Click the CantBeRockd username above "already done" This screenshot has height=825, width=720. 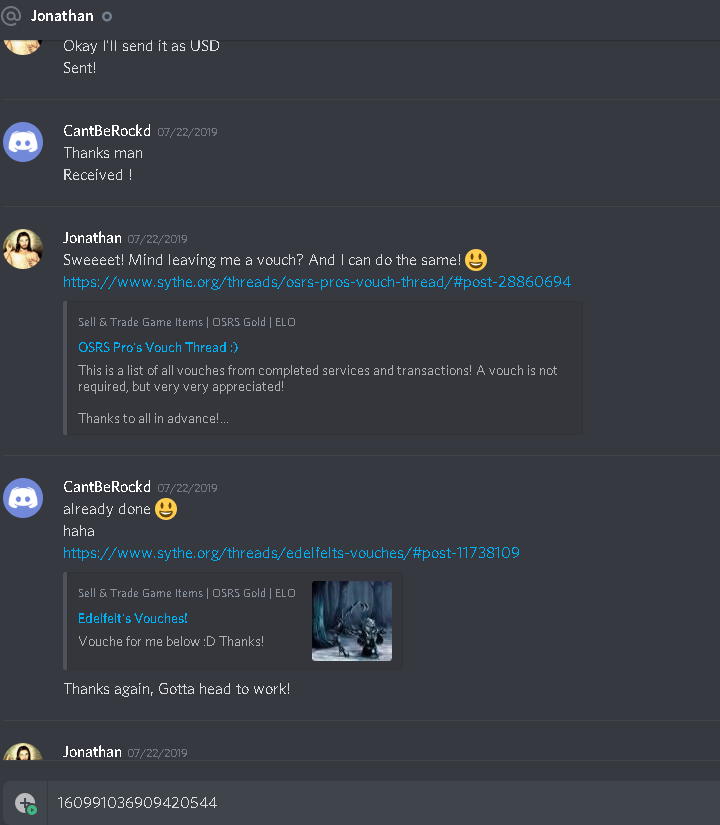[107, 487]
